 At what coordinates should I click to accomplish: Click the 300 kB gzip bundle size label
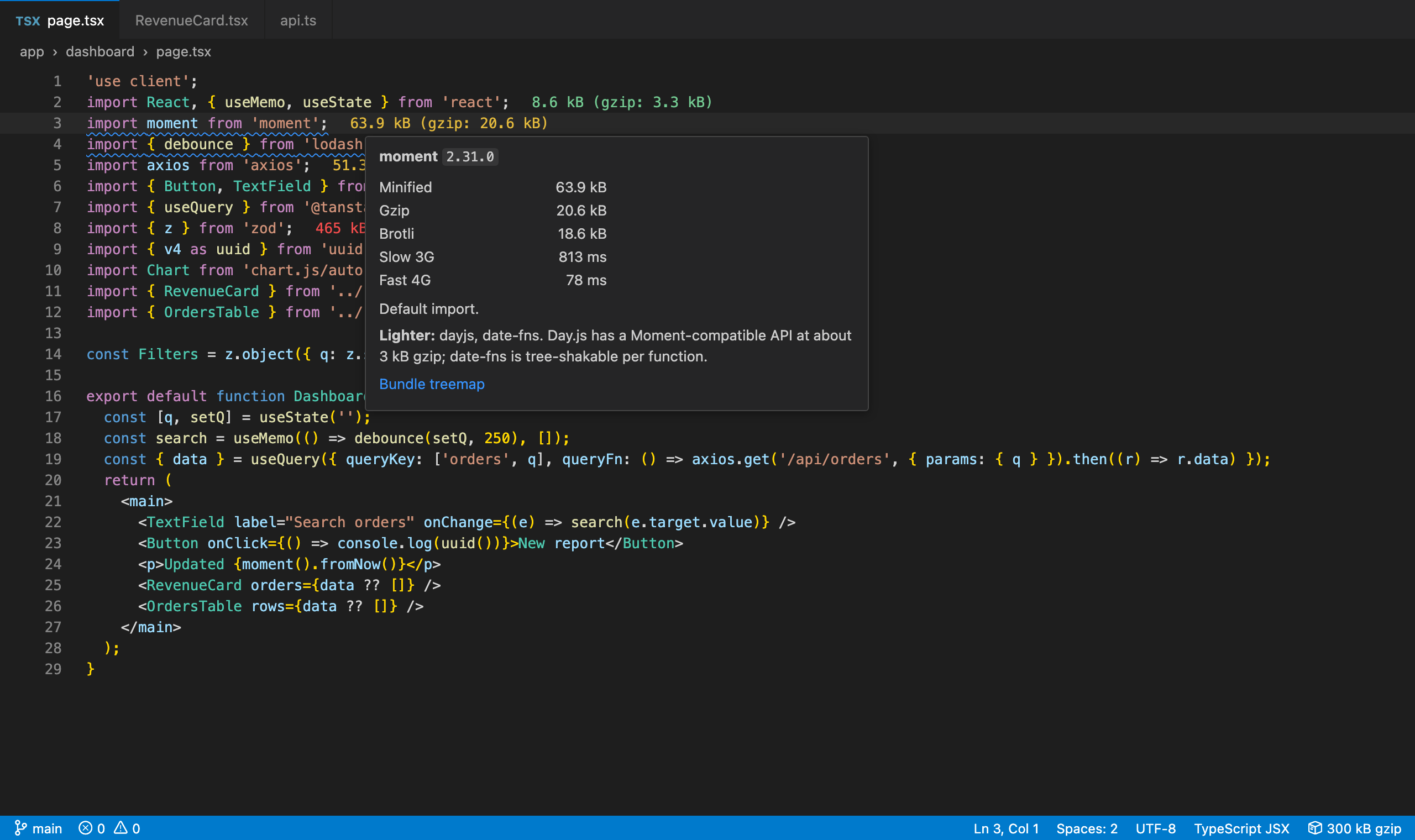coord(1364,828)
